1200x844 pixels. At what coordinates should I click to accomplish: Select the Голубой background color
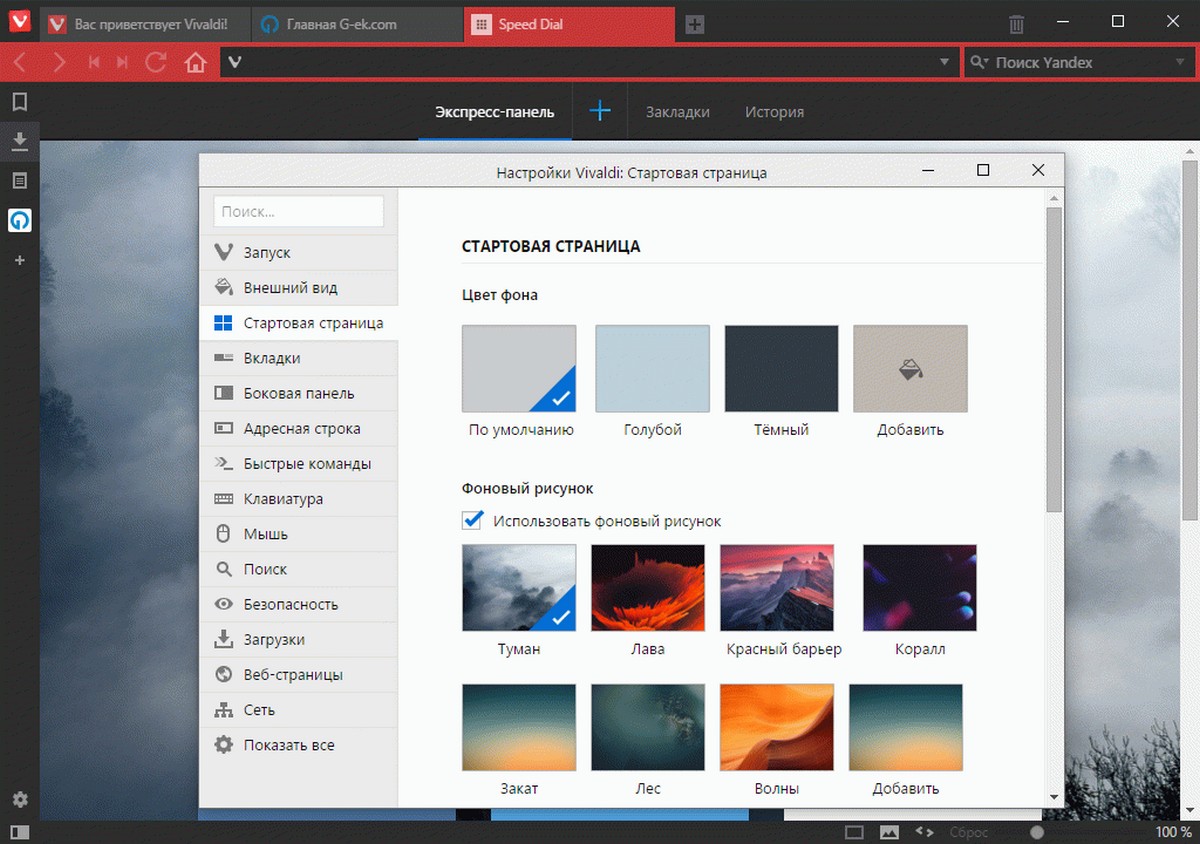click(652, 368)
